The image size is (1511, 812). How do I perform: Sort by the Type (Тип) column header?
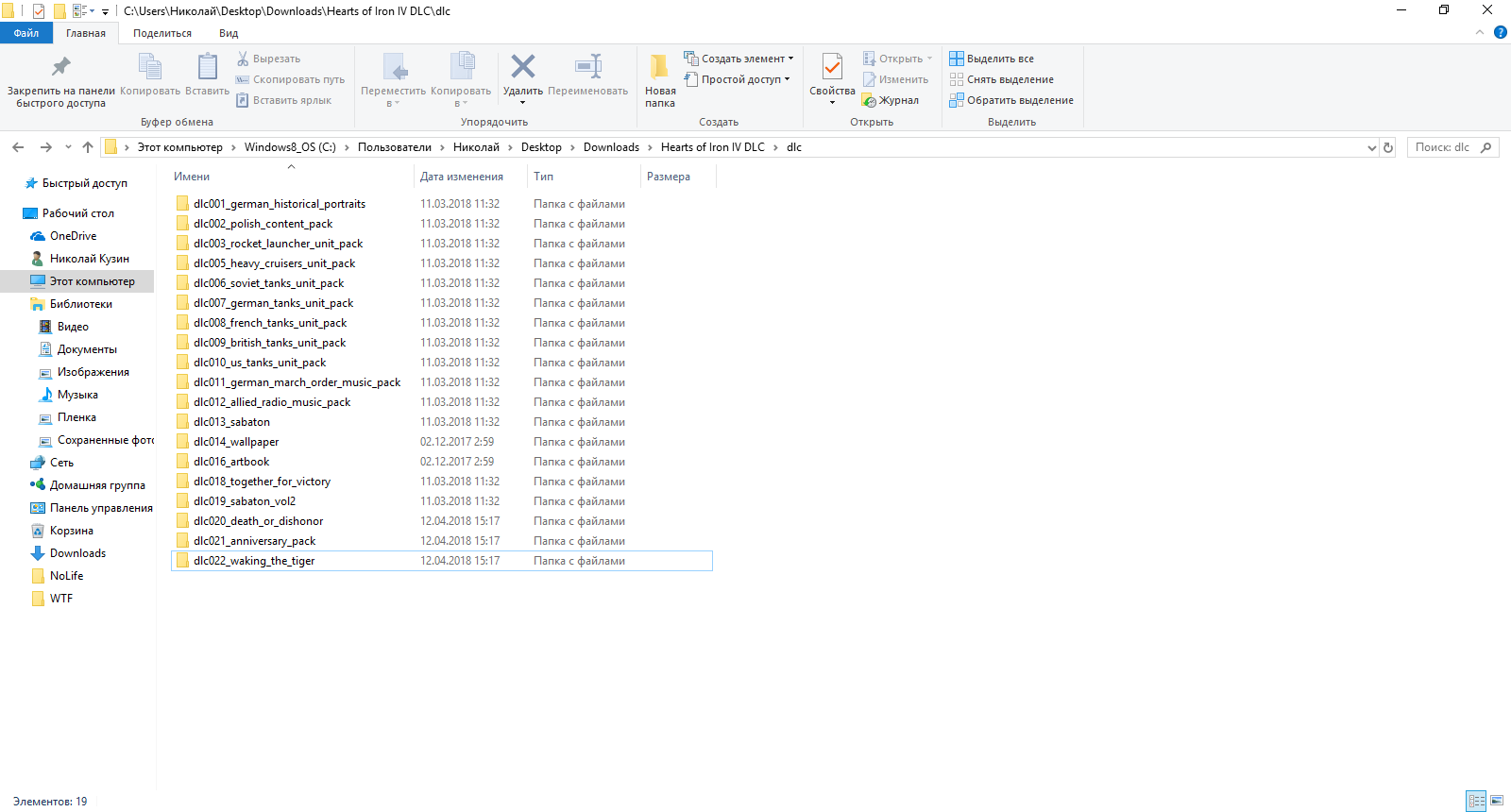pos(584,177)
